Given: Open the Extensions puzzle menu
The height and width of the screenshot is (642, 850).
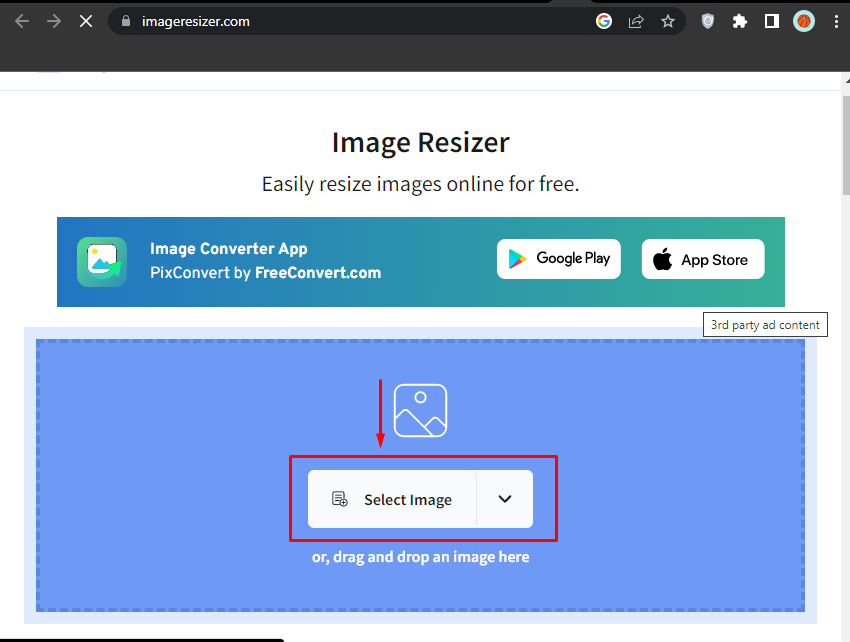Looking at the screenshot, I should tap(739, 21).
